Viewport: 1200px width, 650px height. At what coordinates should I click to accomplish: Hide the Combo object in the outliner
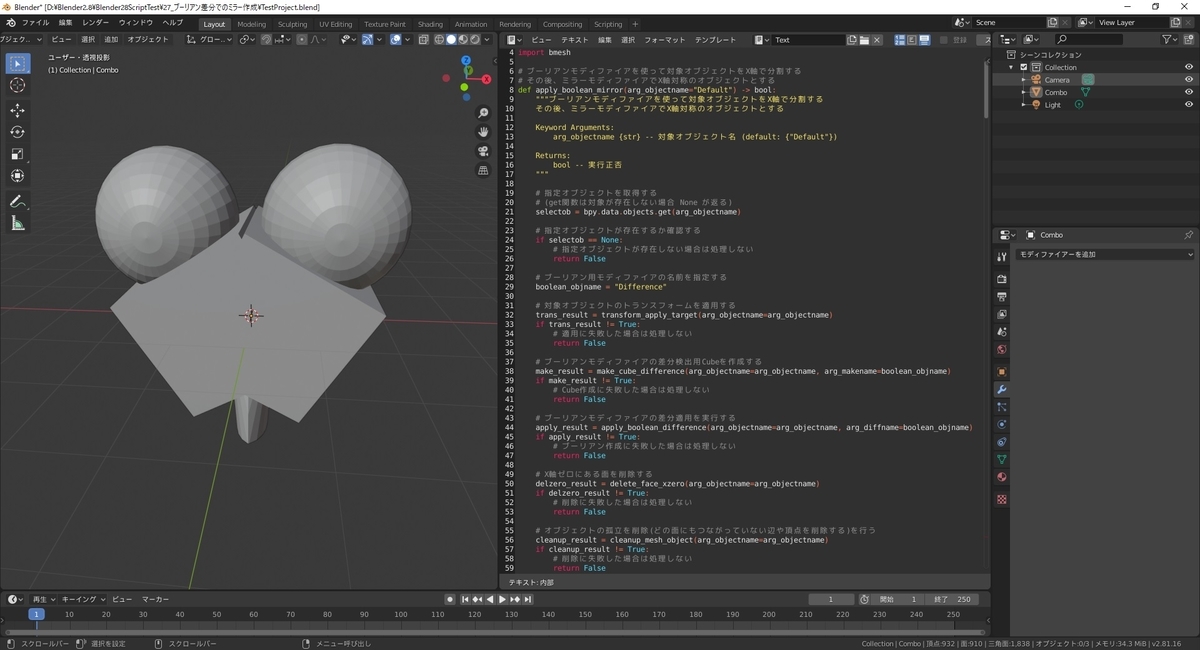[1189, 92]
